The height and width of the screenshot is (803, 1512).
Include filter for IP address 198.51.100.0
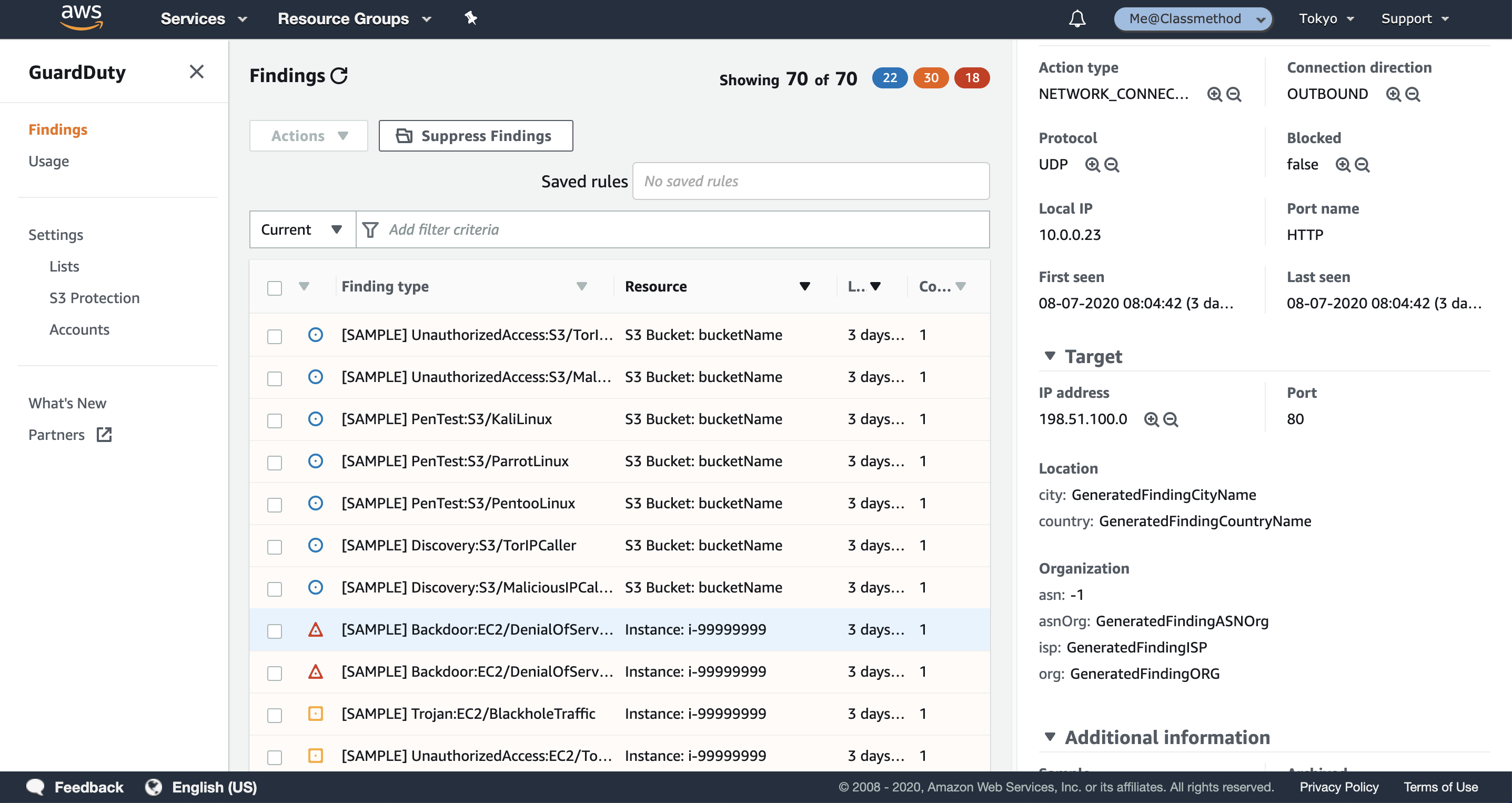pyautogui.click(x=1151, y=420)
